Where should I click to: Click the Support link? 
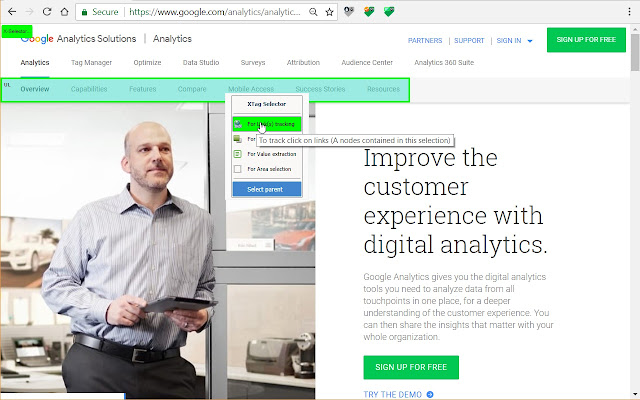coord(469,41)
